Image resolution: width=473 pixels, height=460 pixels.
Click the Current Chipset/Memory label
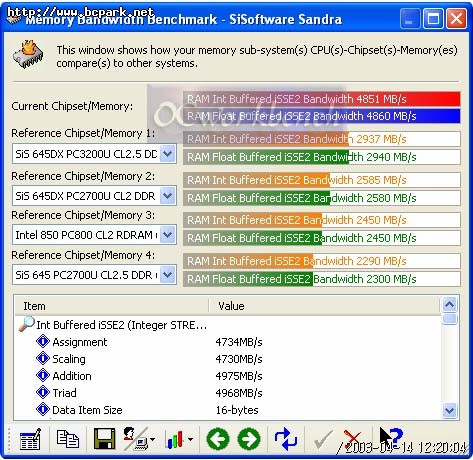tap(72, 106)
